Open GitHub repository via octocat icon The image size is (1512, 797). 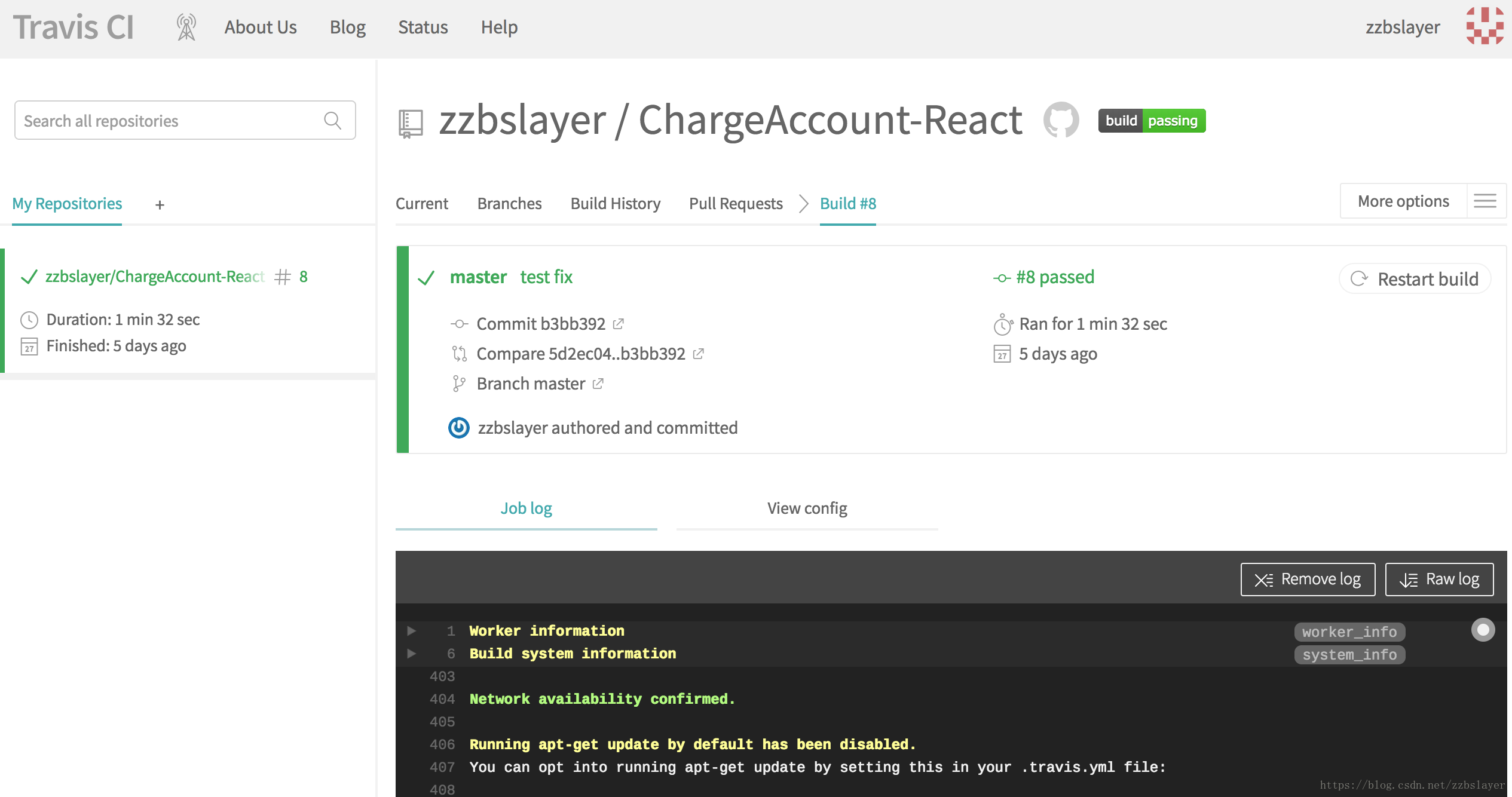[x=1061, y=120]
